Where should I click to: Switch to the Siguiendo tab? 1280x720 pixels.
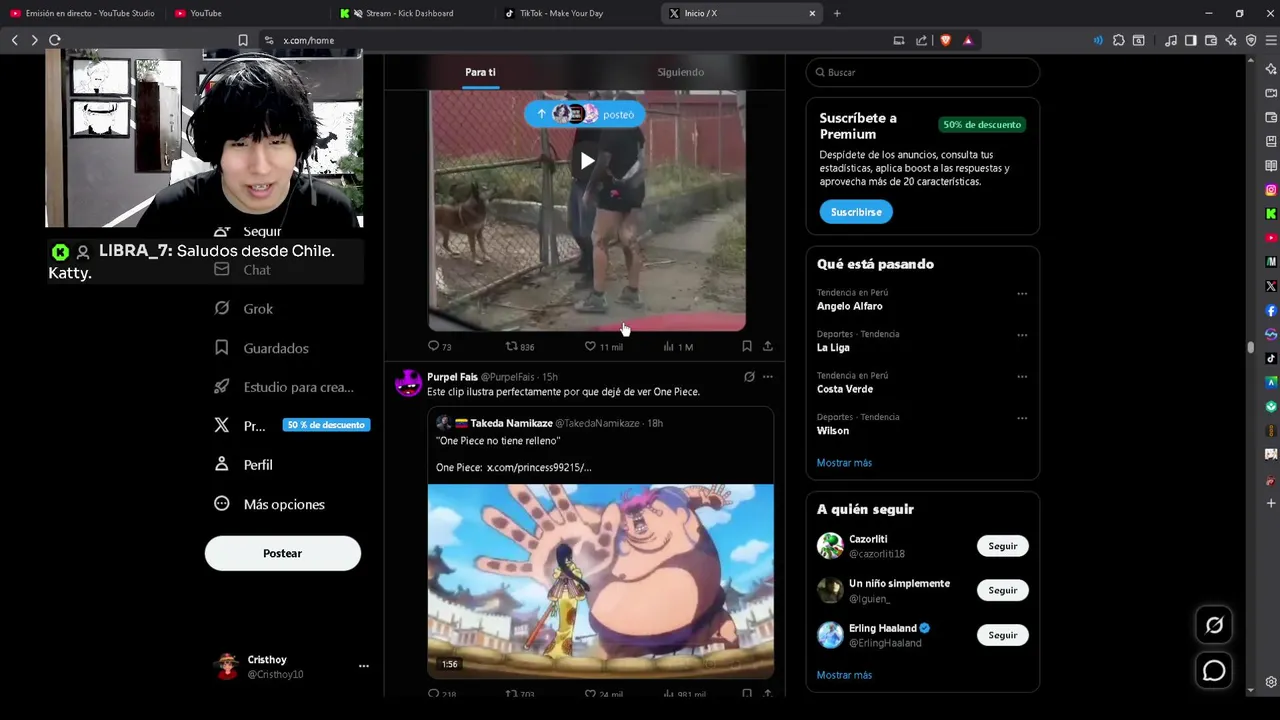(680, 72)
